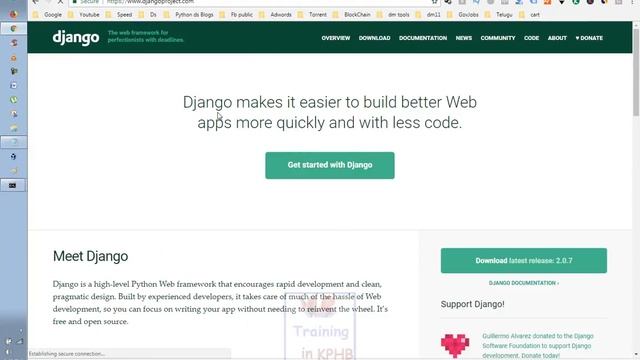Viewport: 640px width, 360px height.
Task: Open Firefox from the taskbar
Action: click(13, 14)
